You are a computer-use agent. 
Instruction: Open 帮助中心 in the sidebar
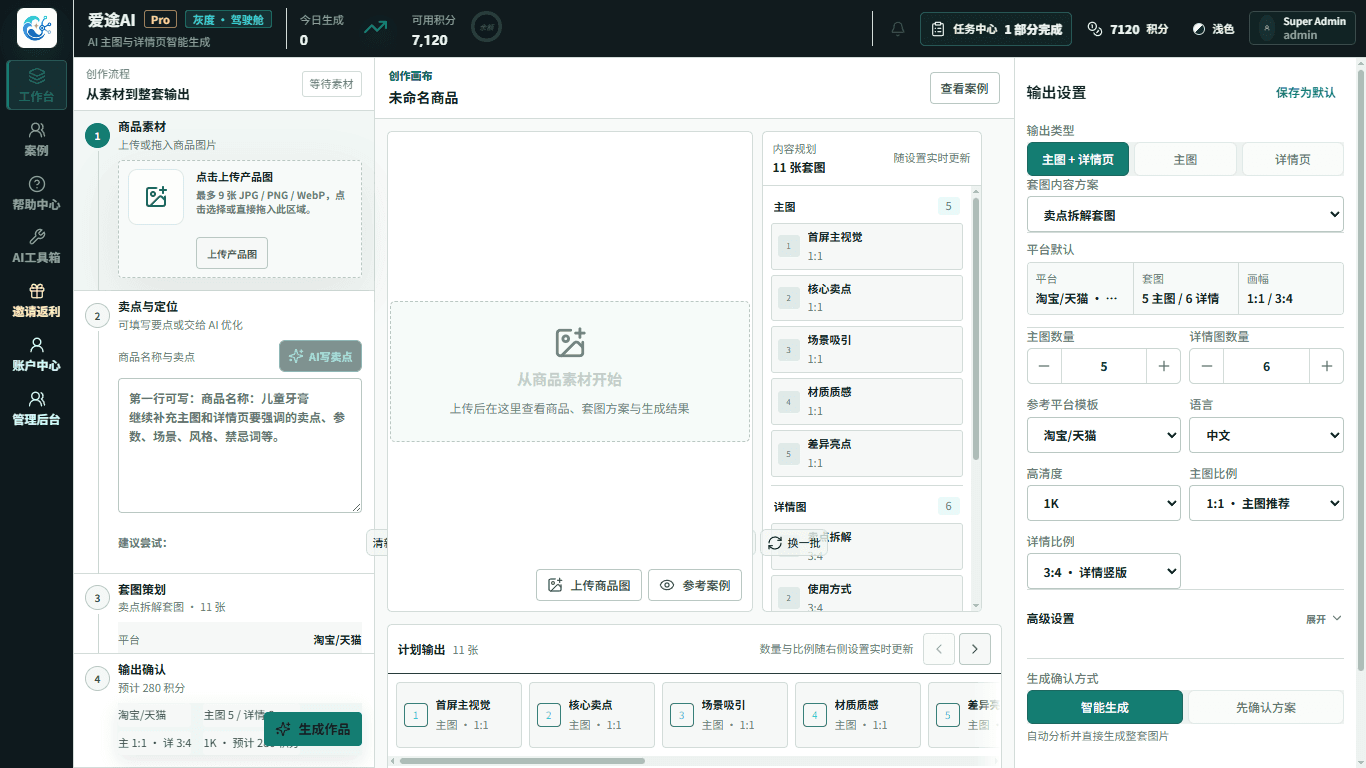[x=37, y=193]
